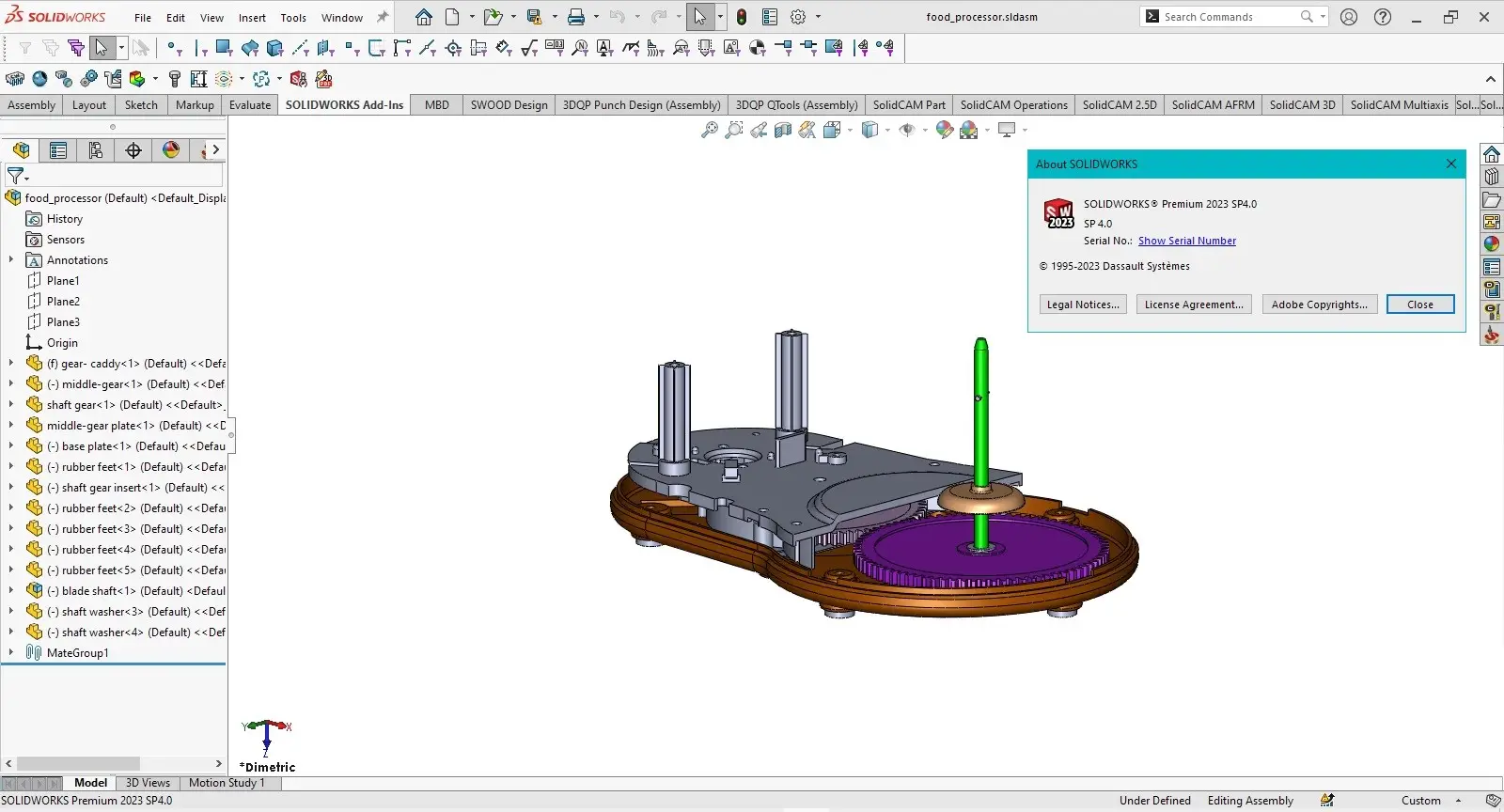Open the ConfigurationManager tab icon
Image resolution: width=1504 pixels, height=812 pixels.
96,150
